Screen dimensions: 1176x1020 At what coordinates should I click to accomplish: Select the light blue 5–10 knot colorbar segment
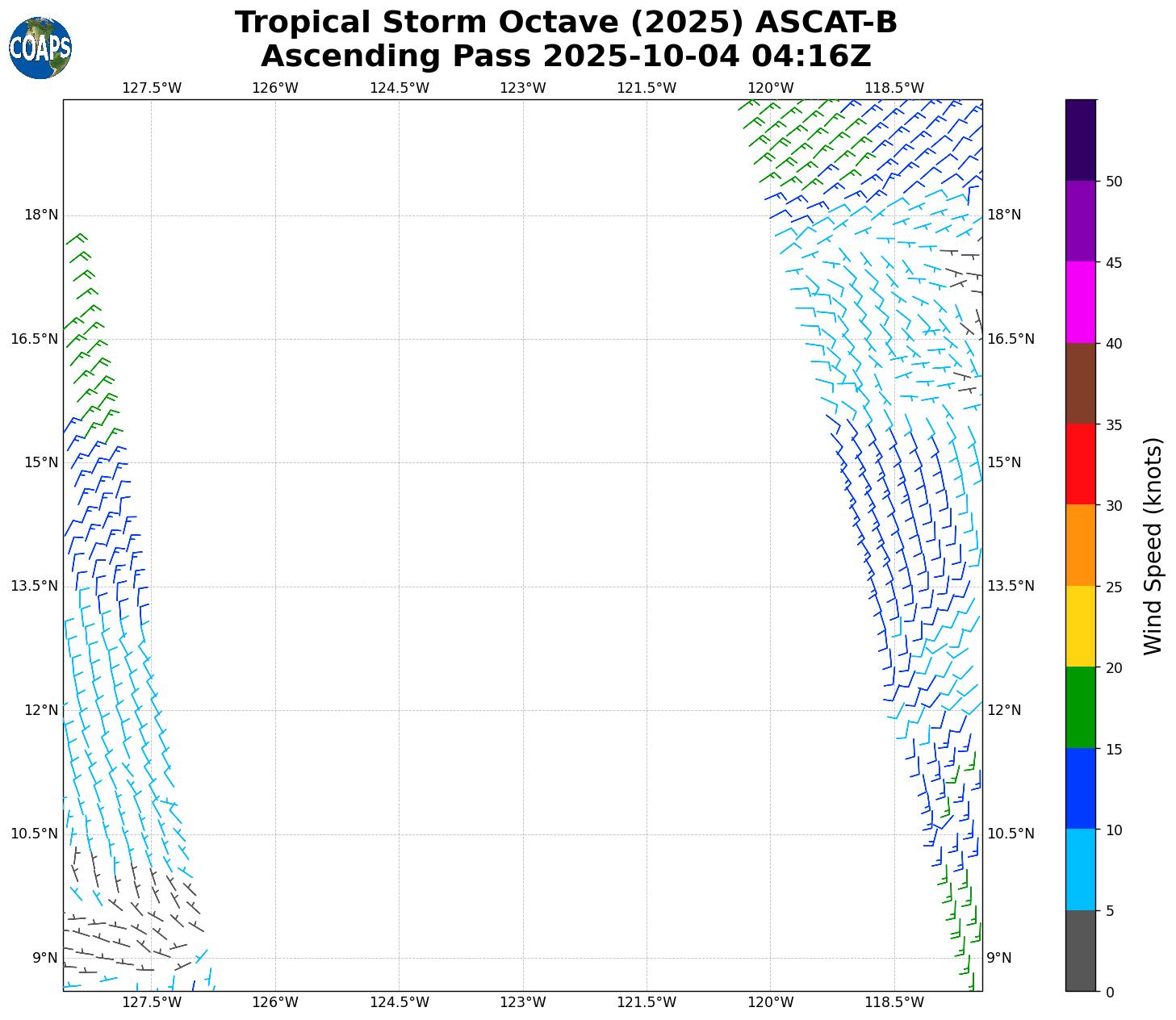1080,869
